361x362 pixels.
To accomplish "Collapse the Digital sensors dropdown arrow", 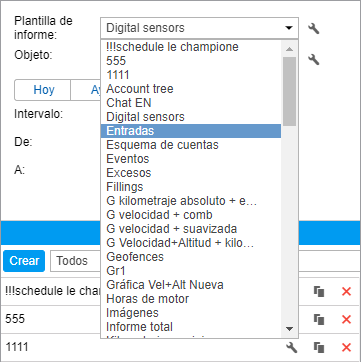I will (x=289, y=28).
